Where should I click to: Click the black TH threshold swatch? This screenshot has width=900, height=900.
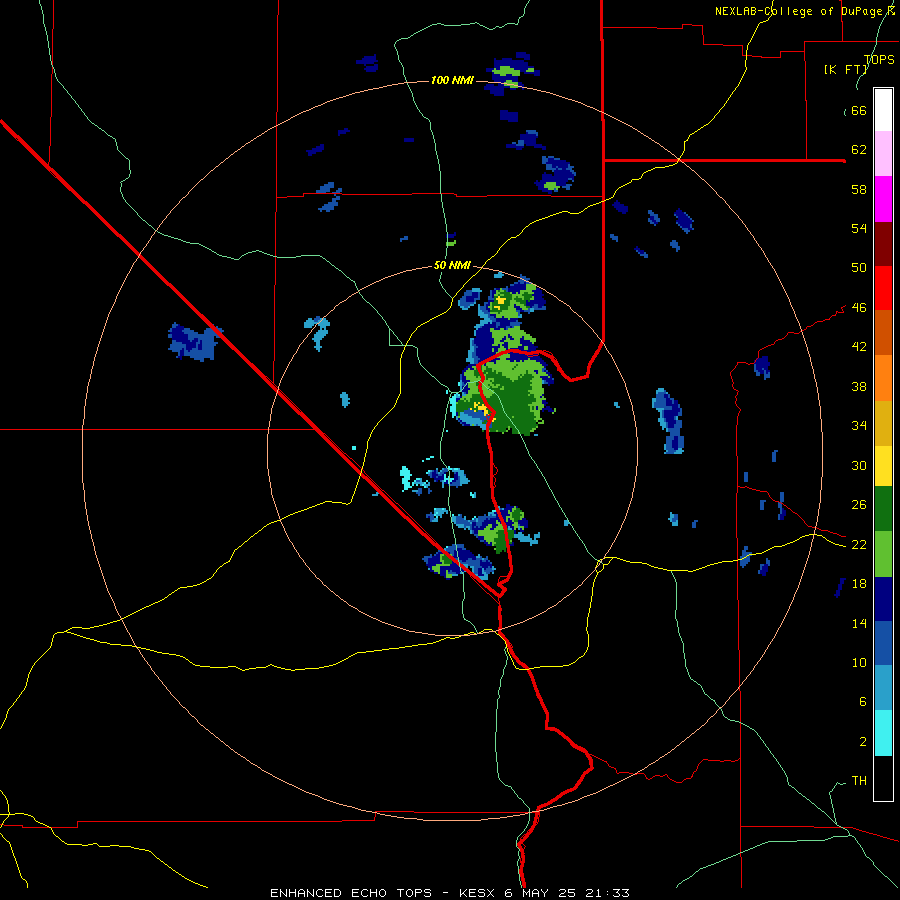[883, 778]
